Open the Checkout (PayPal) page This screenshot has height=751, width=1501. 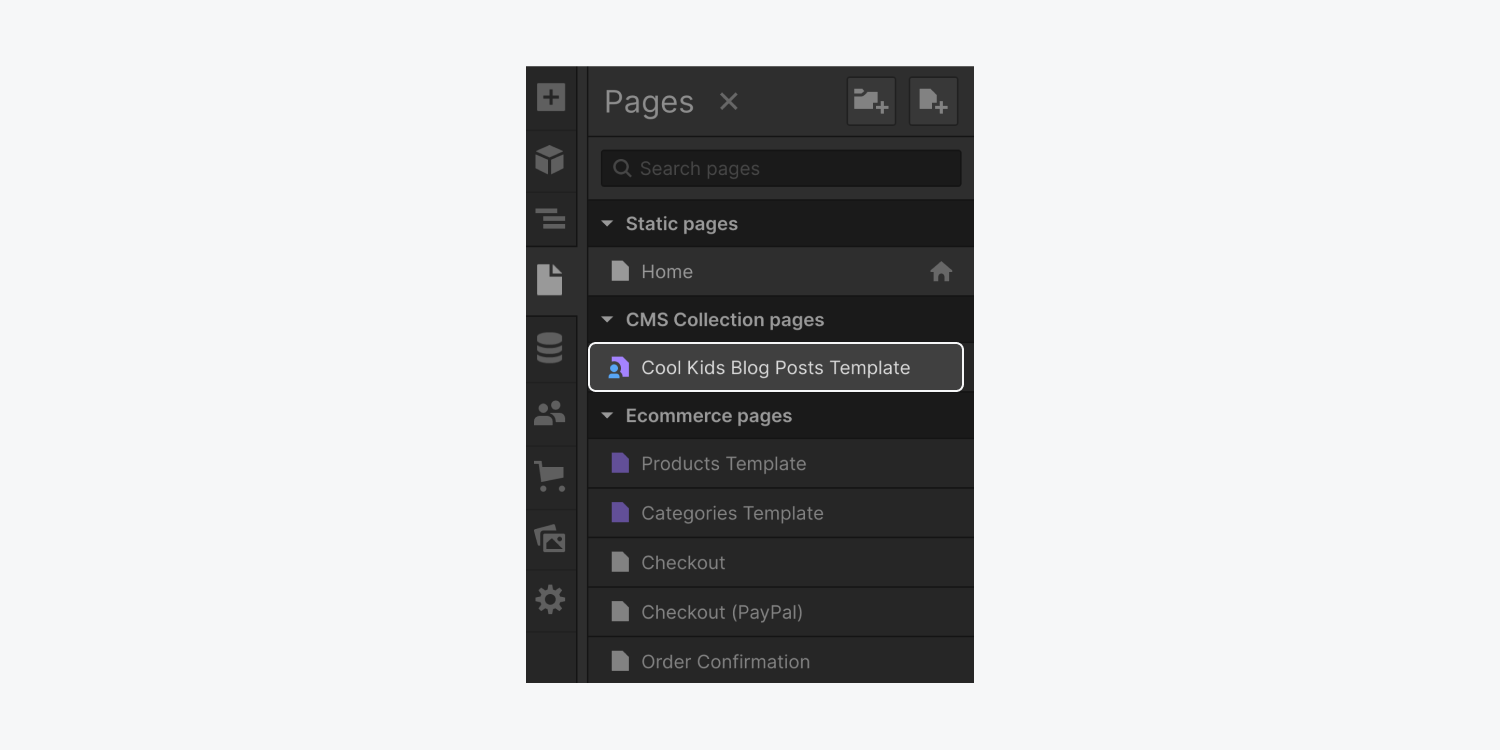721,612
